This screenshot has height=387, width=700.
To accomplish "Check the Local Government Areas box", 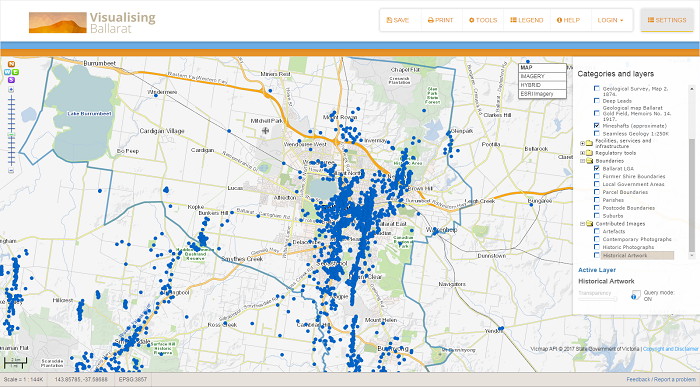I will (597, 184).
